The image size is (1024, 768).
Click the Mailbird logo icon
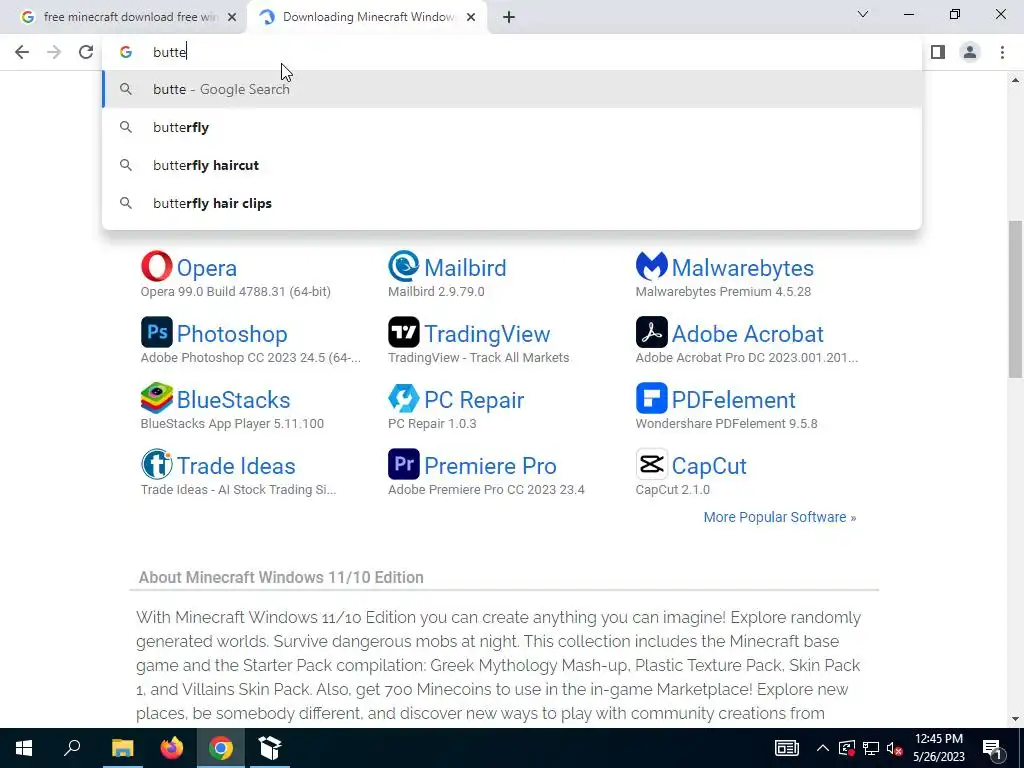[404, 266]
